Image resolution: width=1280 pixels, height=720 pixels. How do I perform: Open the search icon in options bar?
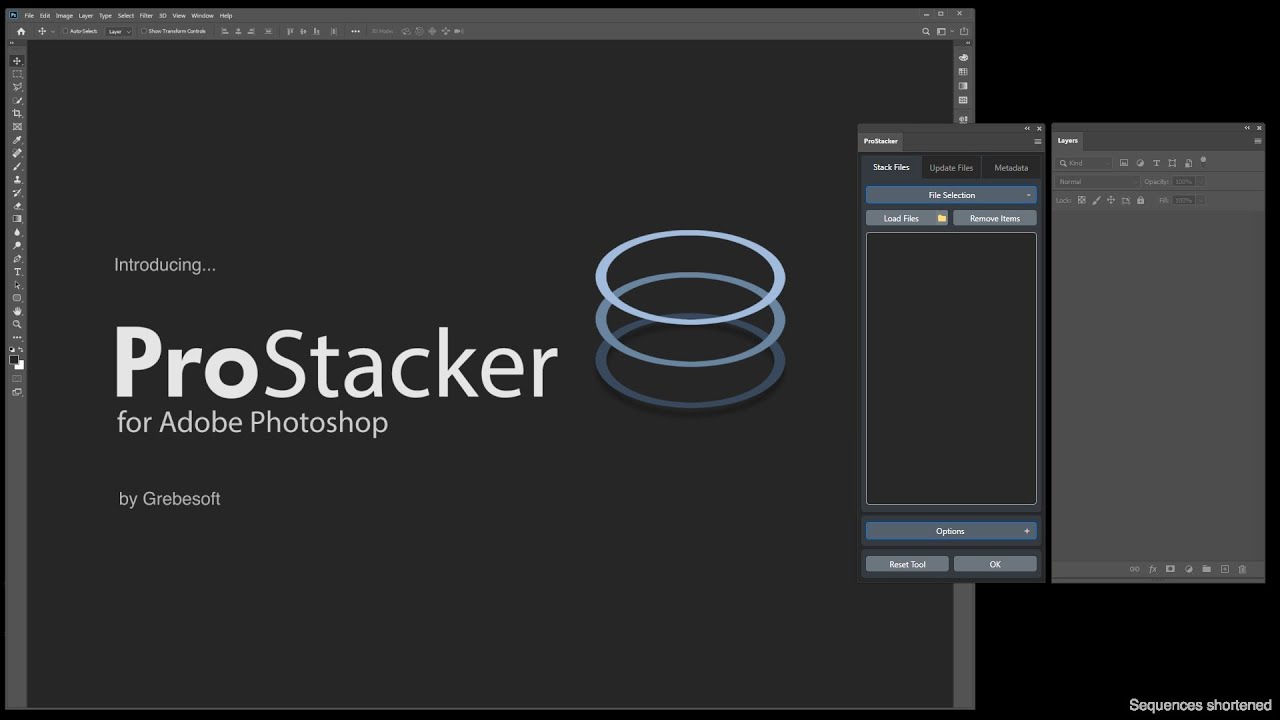click(926, 31)
